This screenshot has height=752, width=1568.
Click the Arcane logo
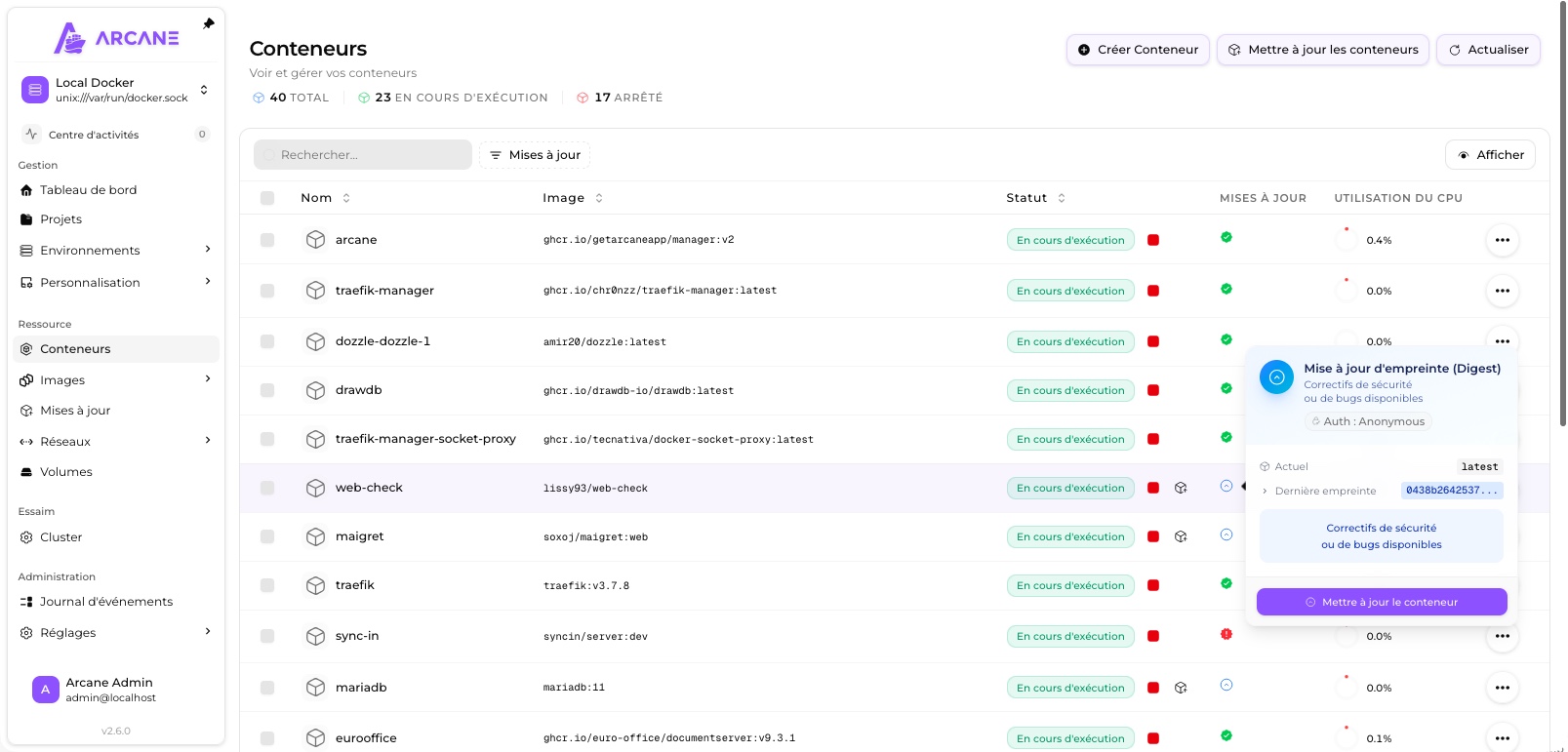click(x=116, y=38)
